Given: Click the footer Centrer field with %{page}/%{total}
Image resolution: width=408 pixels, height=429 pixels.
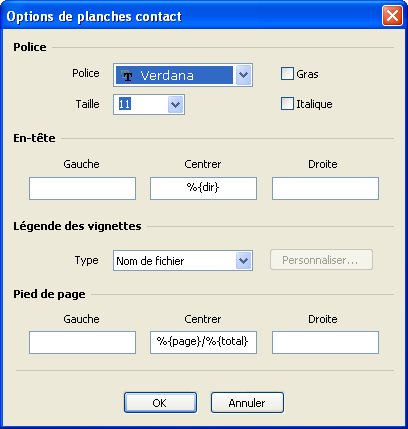Looking at the screenshot, I should [203, 342].
